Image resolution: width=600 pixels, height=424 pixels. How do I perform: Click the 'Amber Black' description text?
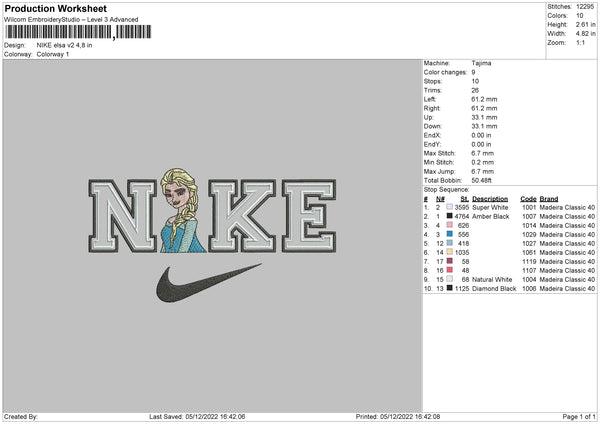point(491,217)
